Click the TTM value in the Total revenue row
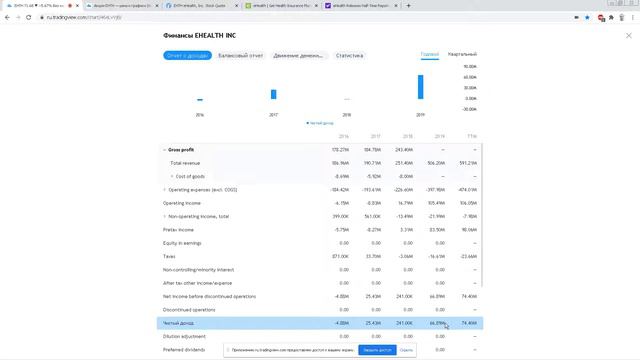The width and height of the screenshot is (640, 360). tap(468, 163)
